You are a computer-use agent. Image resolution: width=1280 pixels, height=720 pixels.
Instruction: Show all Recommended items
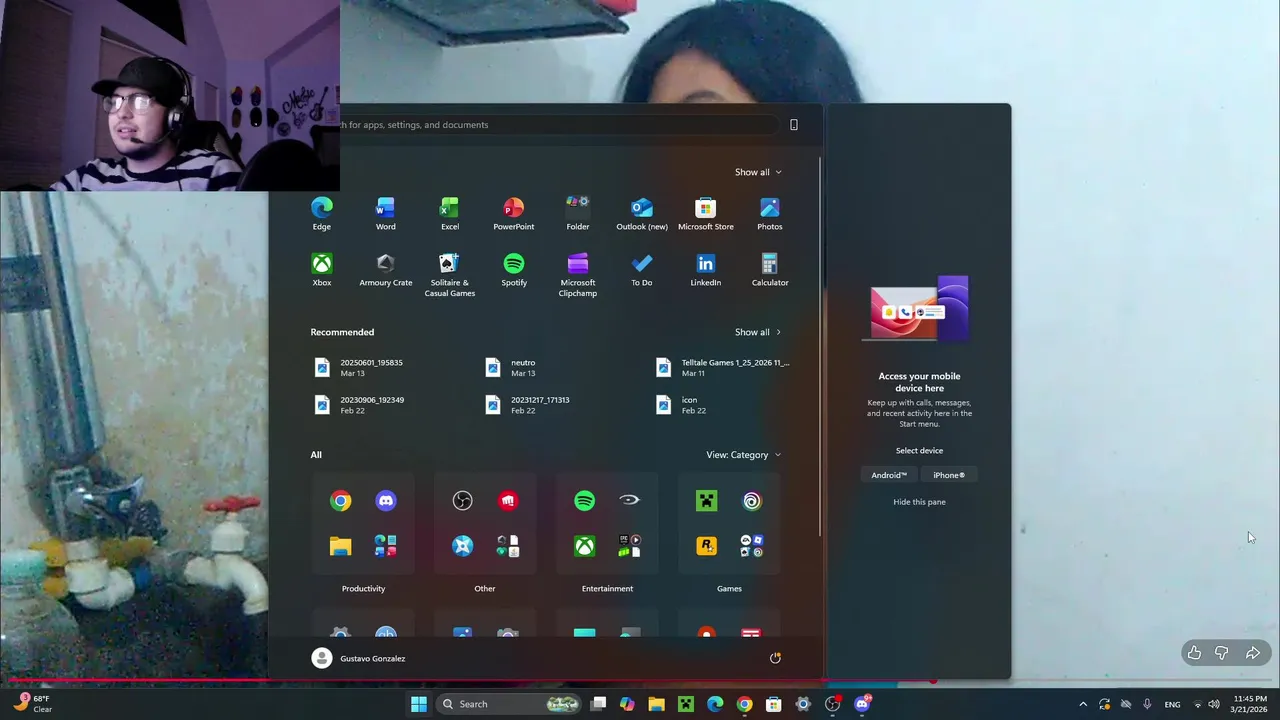758,332
